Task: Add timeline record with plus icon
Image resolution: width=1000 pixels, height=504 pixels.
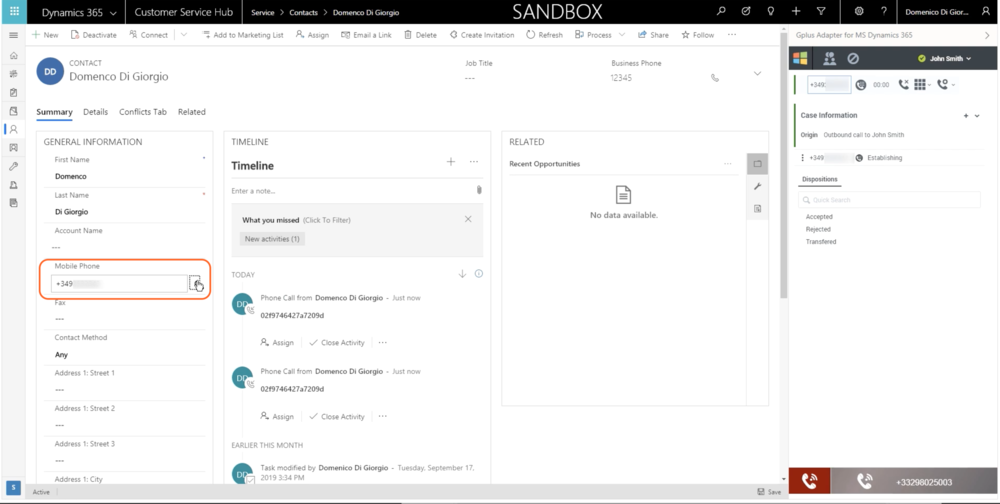Action: [451, 162]
